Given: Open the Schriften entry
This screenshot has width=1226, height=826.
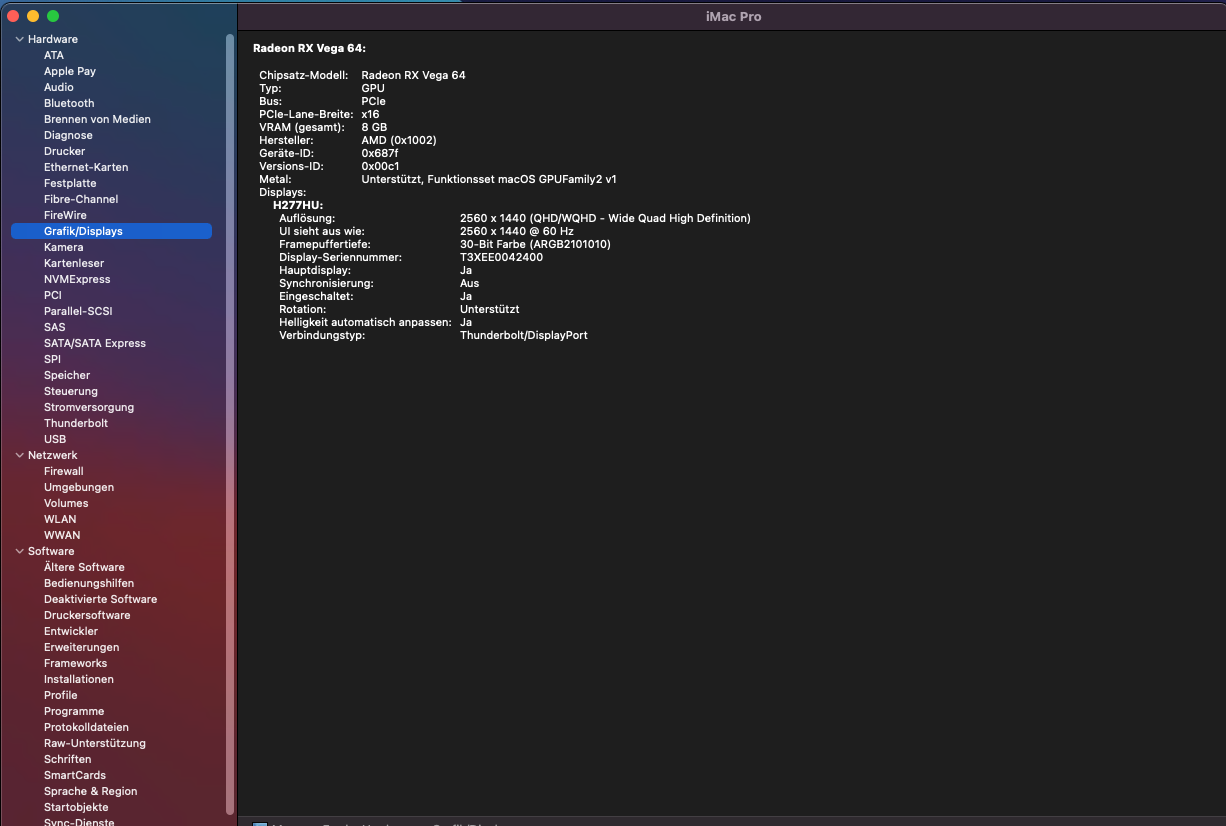Looking at the screenshot, I should point(67,759).
